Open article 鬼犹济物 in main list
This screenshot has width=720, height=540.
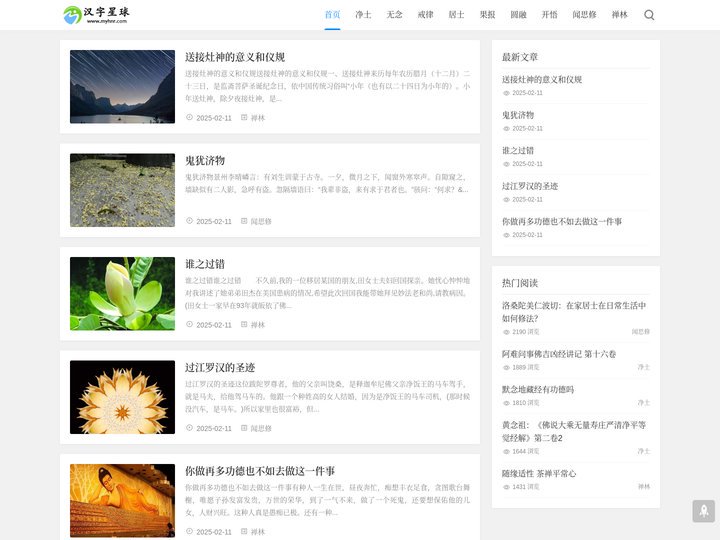(205, 160)
